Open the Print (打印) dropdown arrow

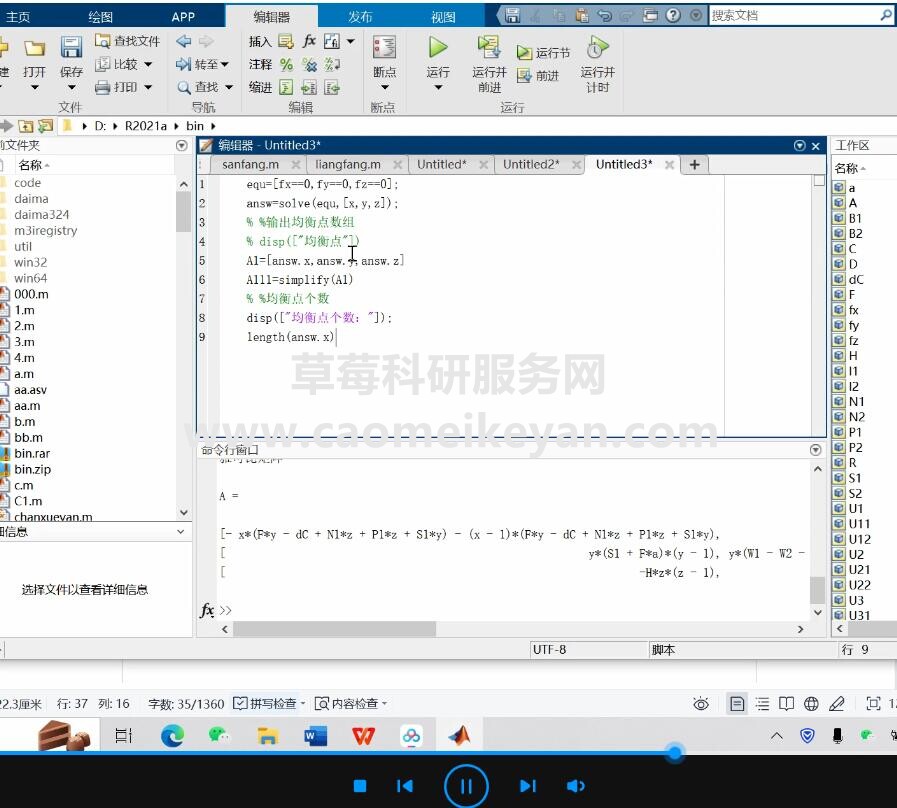(148, 87)
